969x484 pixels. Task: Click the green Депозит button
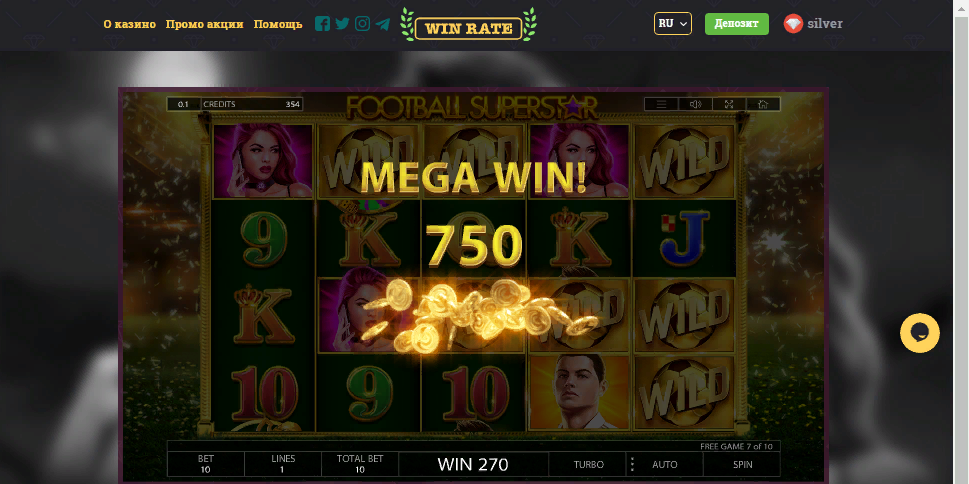tap(737, 23)
